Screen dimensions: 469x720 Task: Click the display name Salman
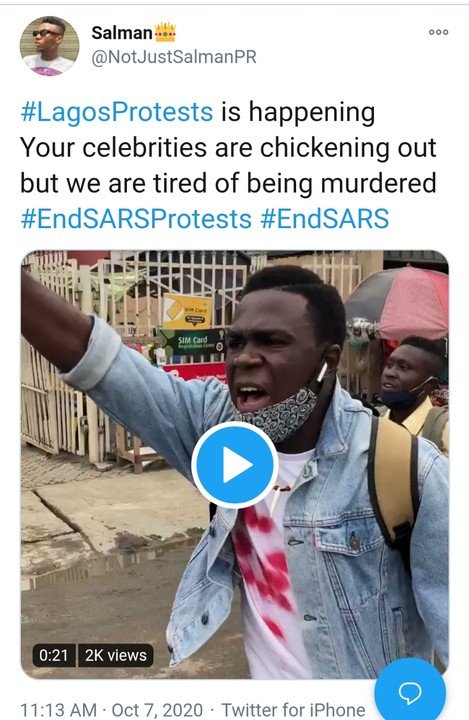click(x=122, y=33)
